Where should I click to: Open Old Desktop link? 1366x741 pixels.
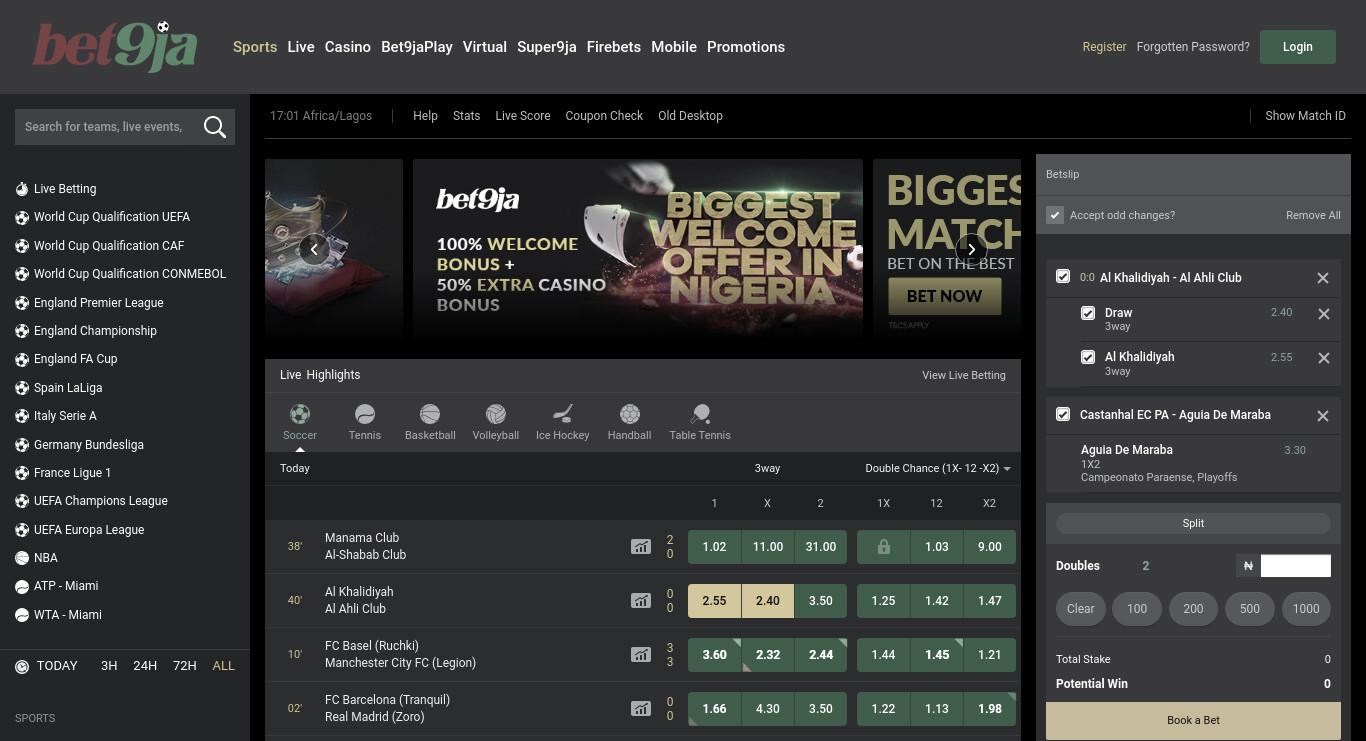[690, 116]
